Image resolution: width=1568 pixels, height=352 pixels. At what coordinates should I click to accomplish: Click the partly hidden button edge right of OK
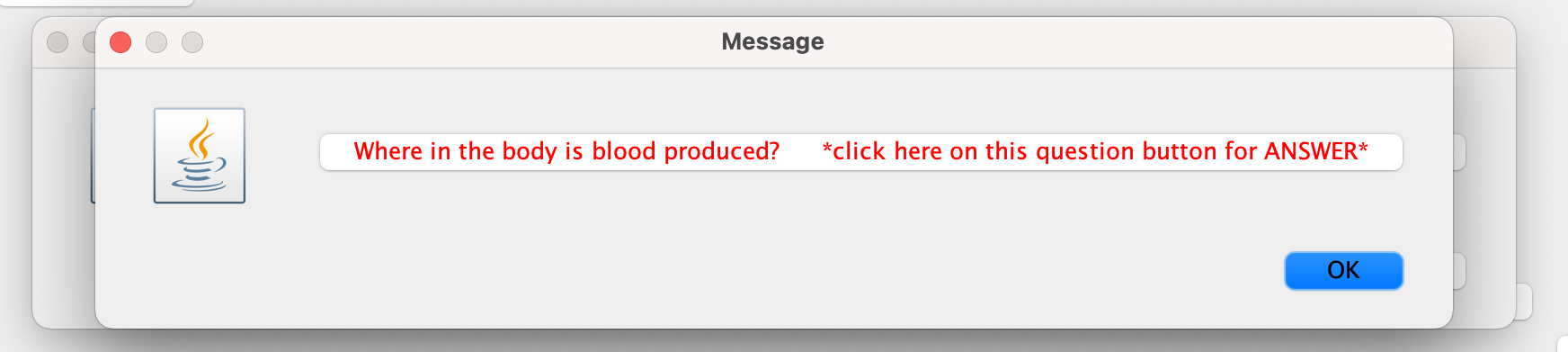pos(1460,271)
